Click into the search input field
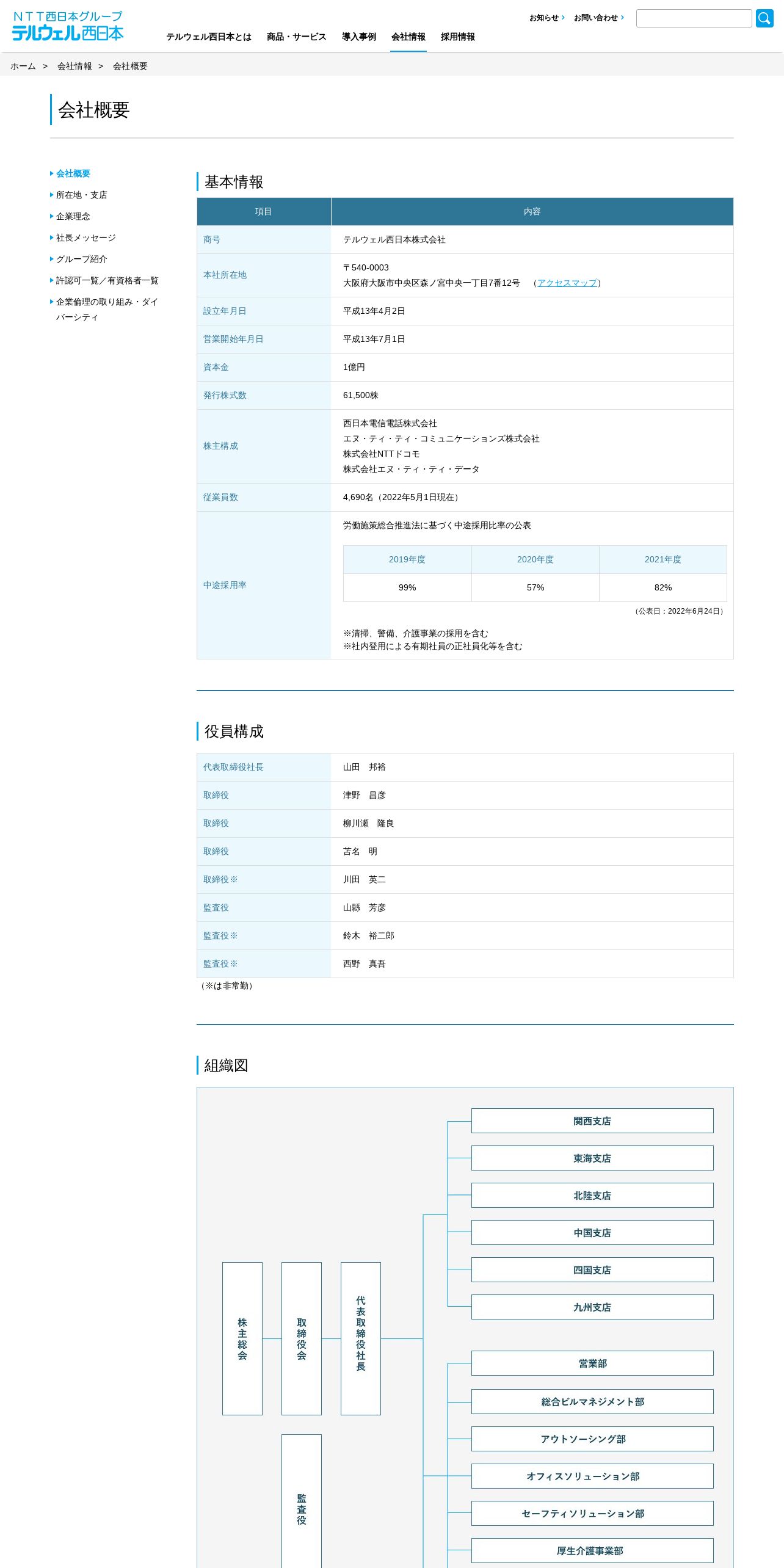 tap(694, 18)
